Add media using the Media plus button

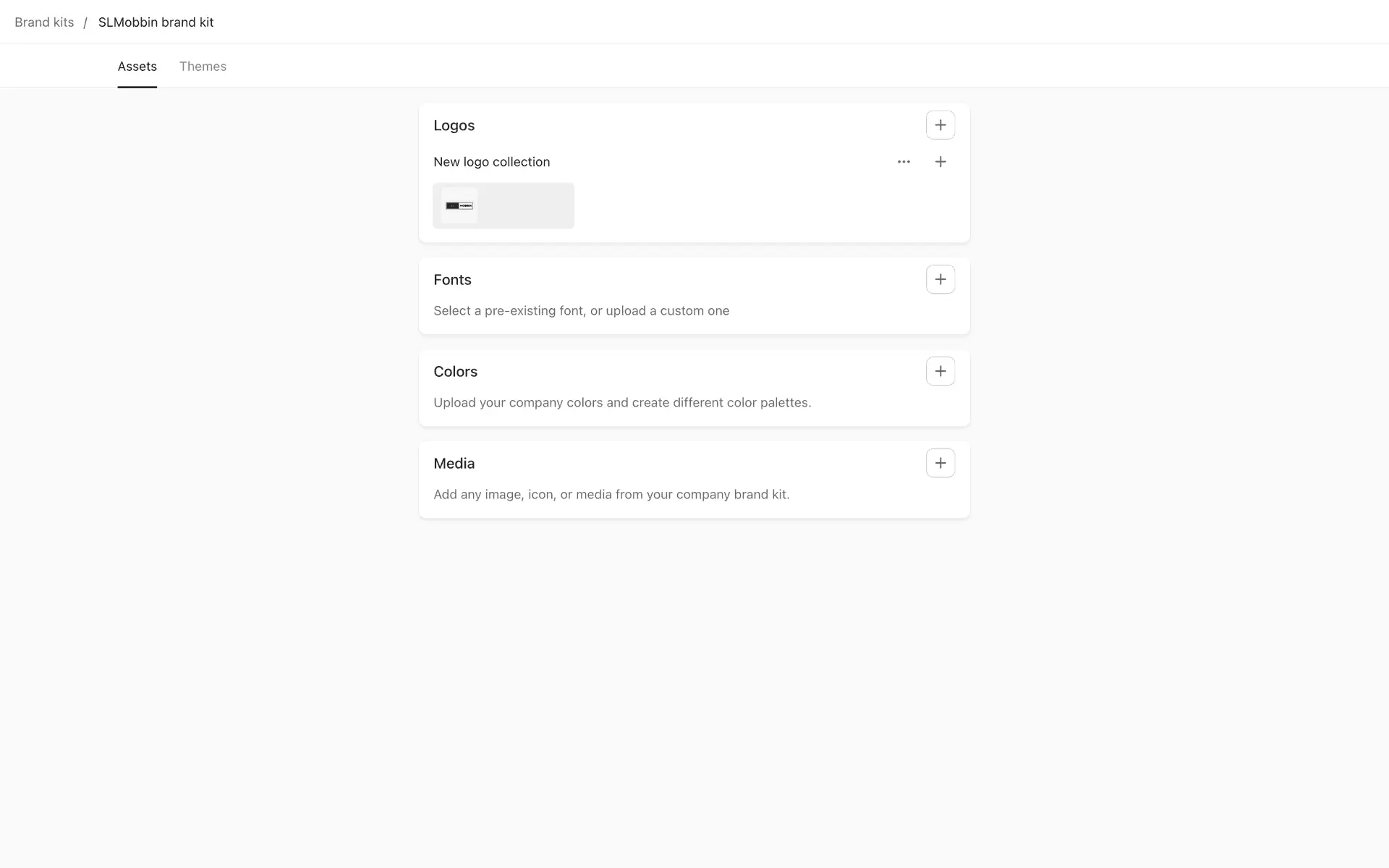point(940,463)
